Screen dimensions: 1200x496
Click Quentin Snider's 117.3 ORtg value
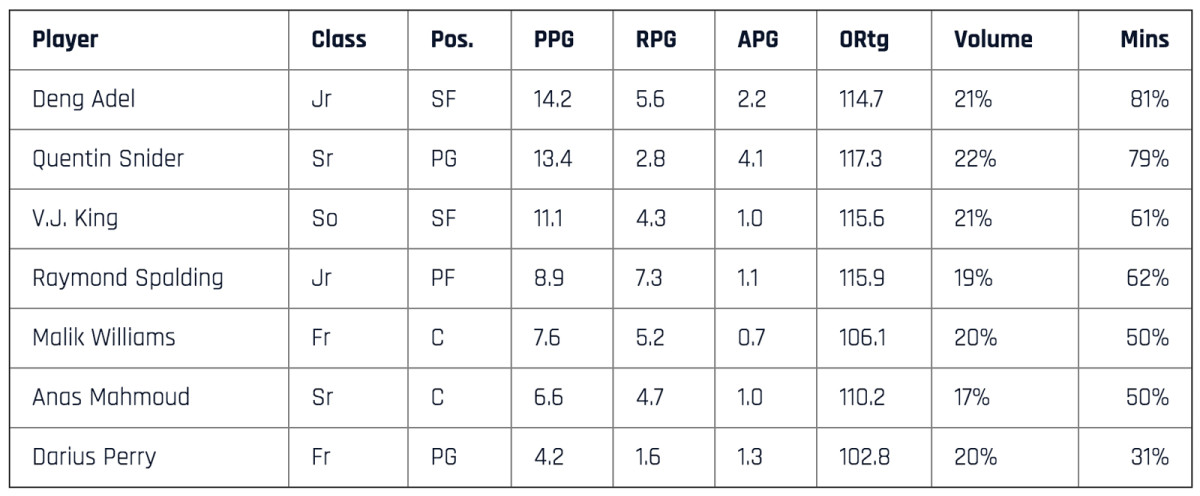(861, 159)
